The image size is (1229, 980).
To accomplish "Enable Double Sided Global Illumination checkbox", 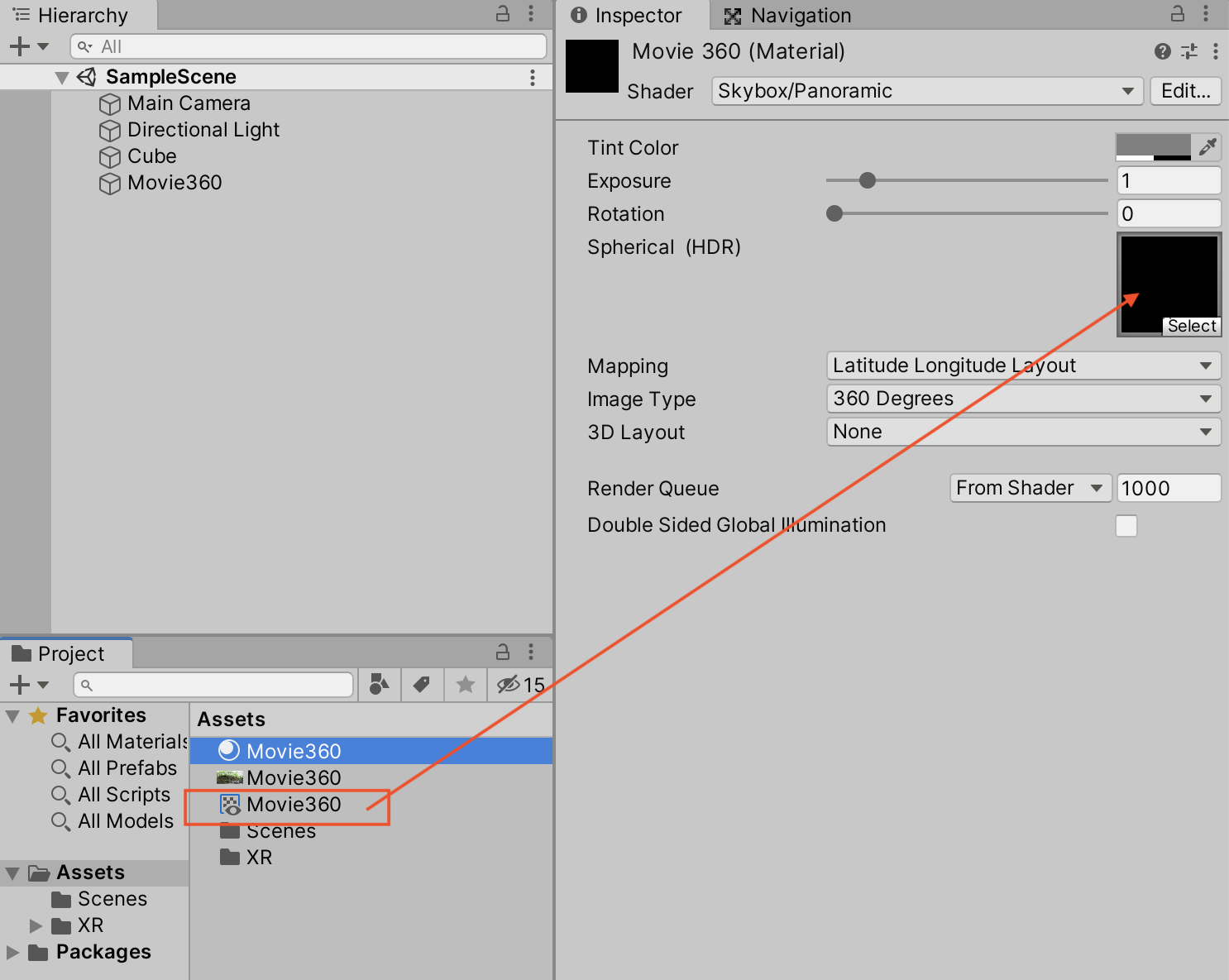I will click(1126, 526).
